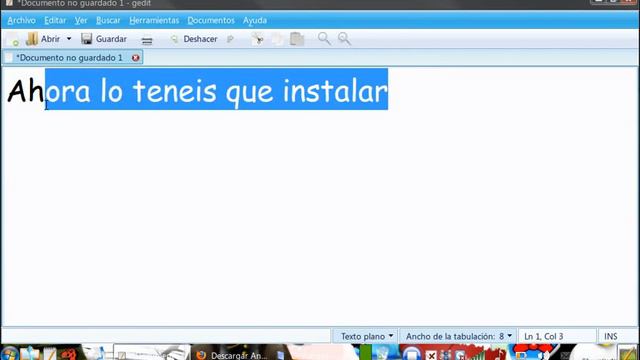Image resolution: width=640 pixels, height=360 pixels.
Task: Open the Windows Start button
Action: 9,353
